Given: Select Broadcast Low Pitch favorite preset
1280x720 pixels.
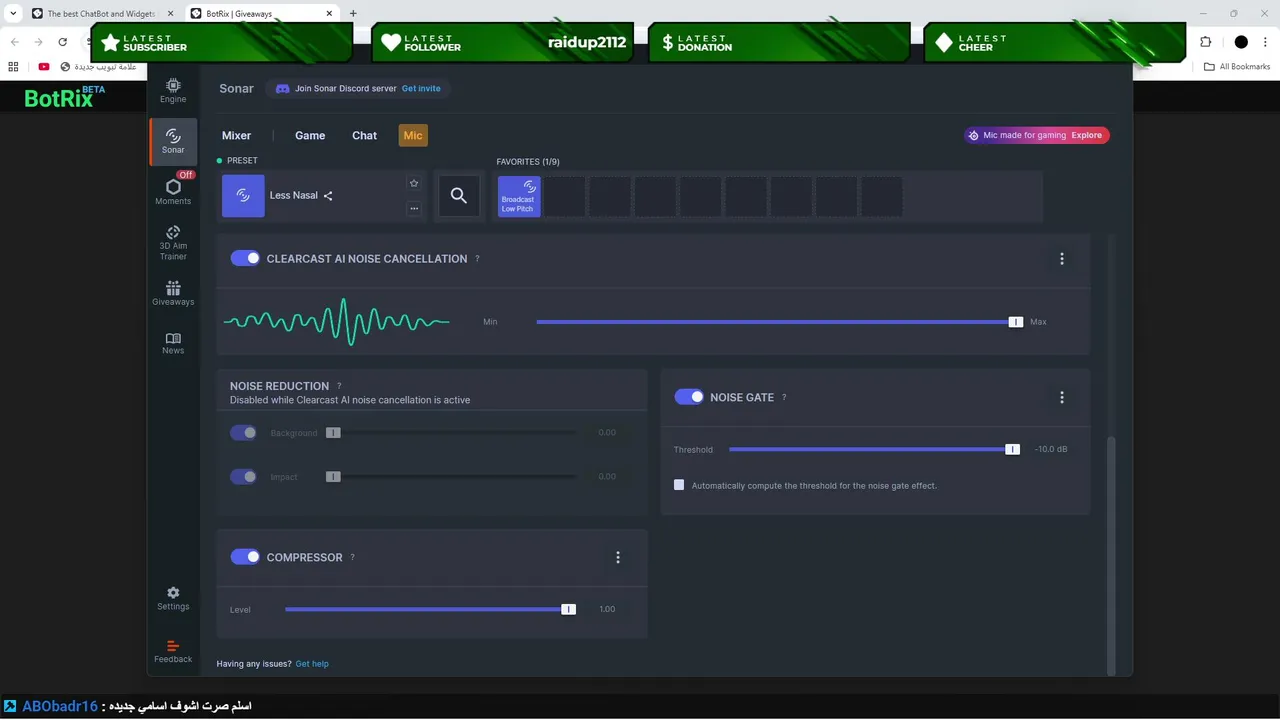Looking at the screenshot, I should coord(519,196).
